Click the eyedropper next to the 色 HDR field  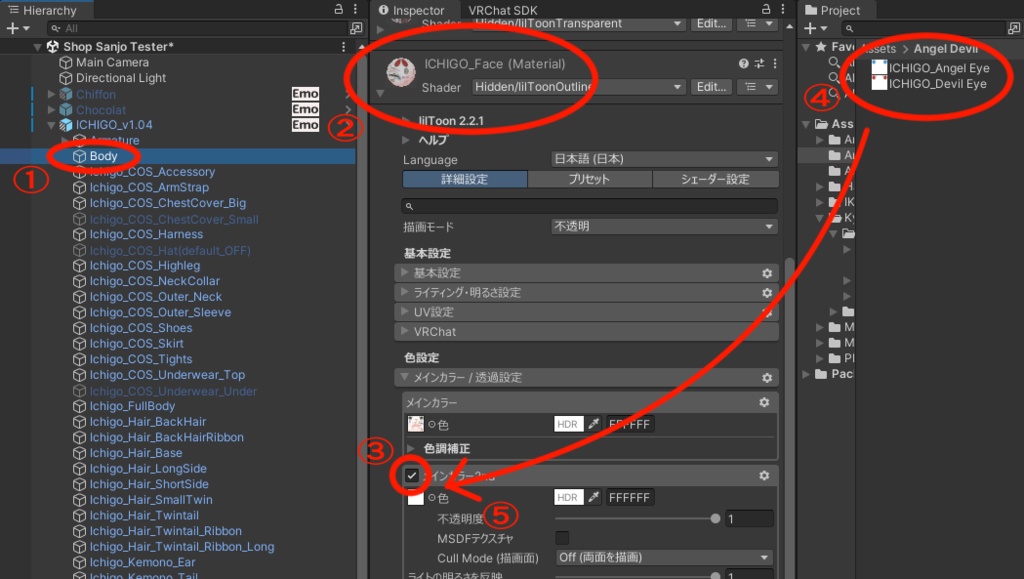coord(592,424)
